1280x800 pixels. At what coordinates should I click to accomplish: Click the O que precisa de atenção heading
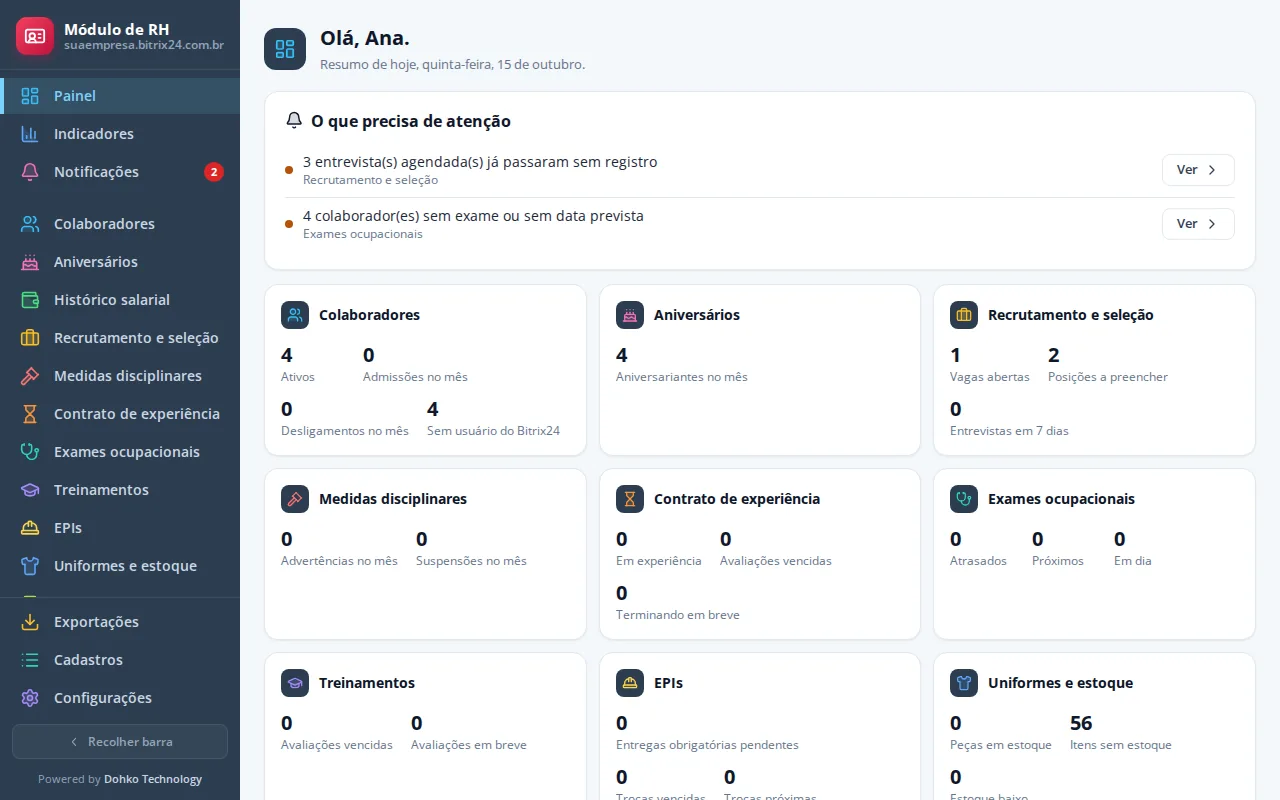pos(411,121)
